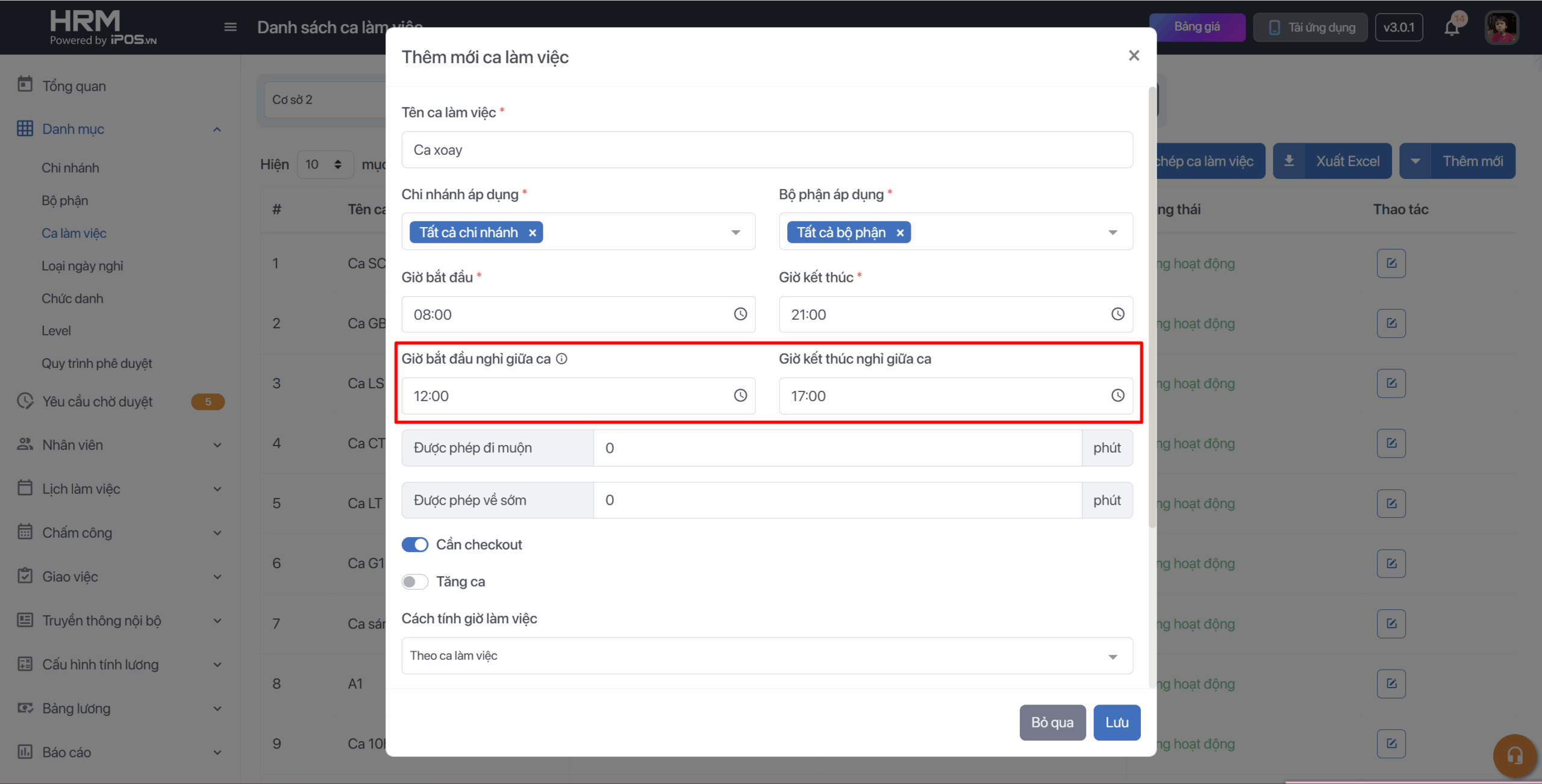Click clock icon in Giờ bắt đầu field

pyautogui.click(x=740, y=314)
